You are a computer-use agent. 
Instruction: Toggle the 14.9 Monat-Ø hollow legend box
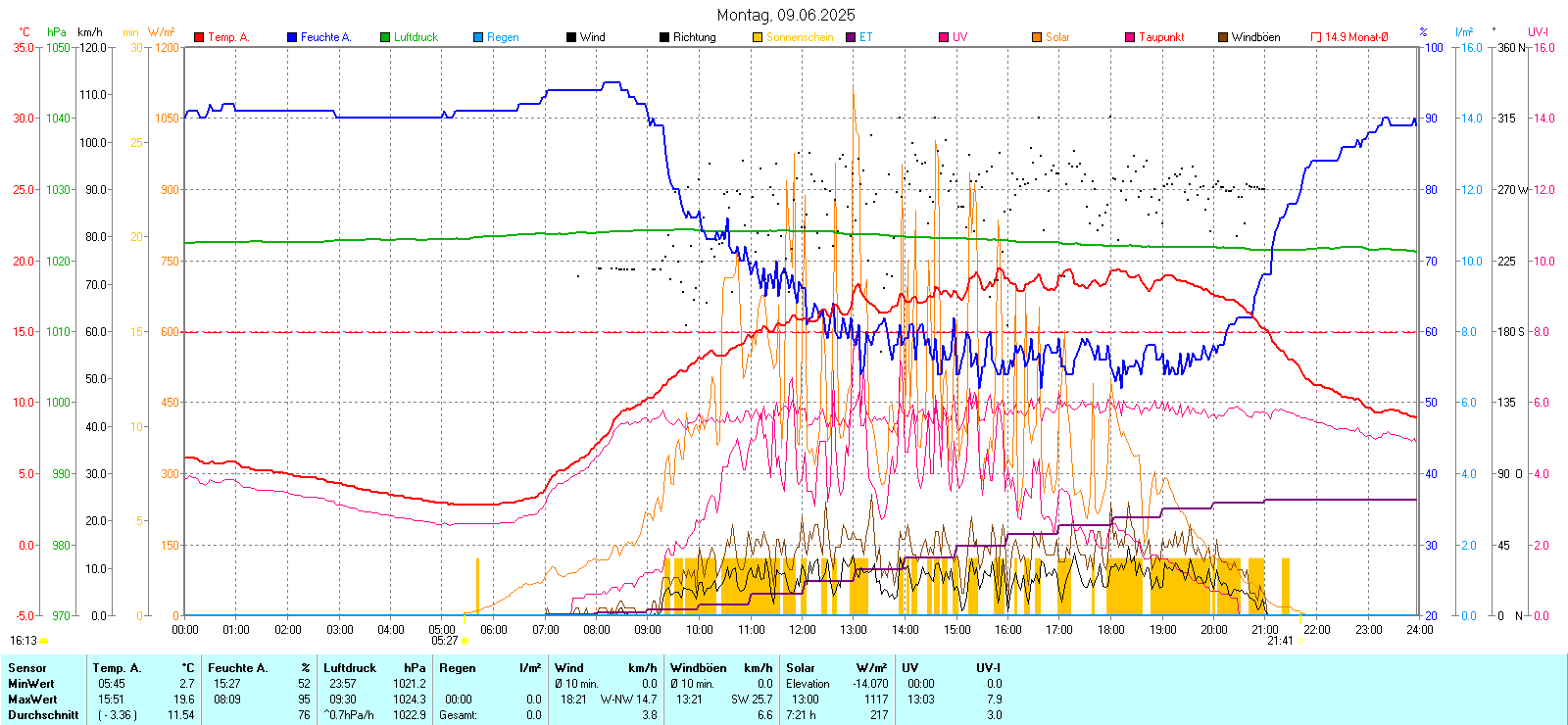coord(1316,37)
